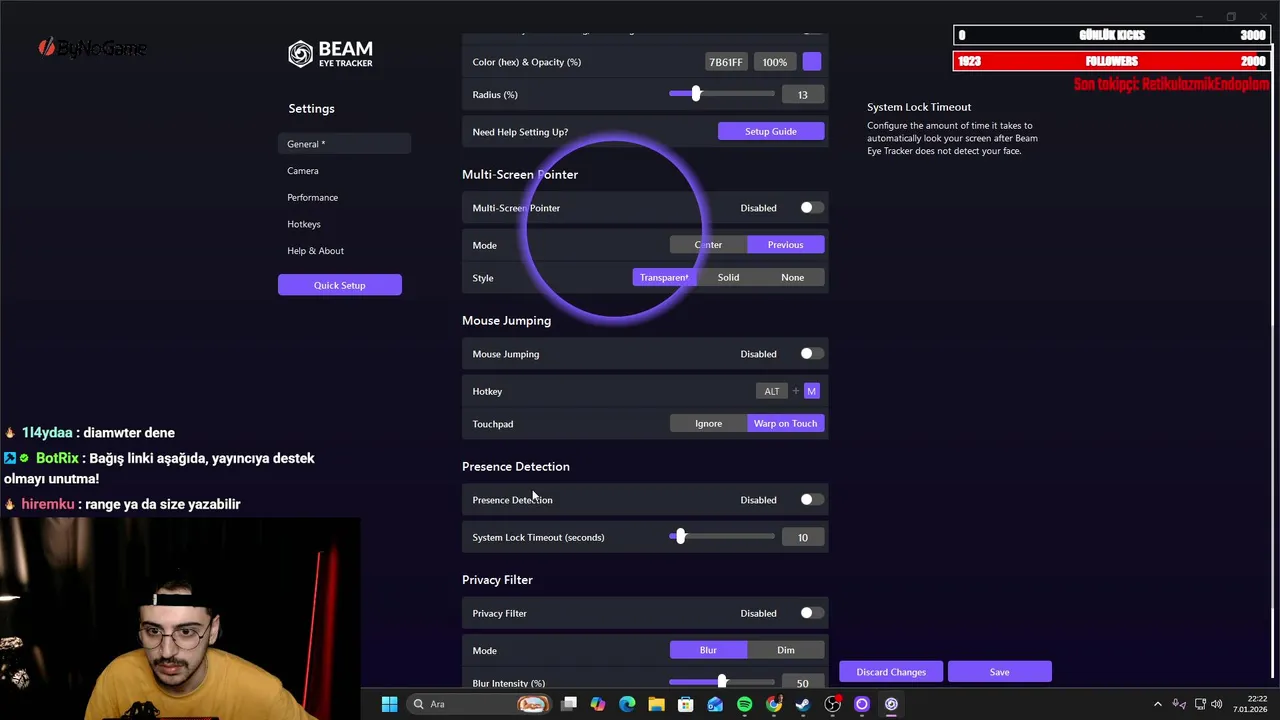Open Beam Eye Tracker taskbar icon
This screenshot has width=1280, height=720.
[891, 704]
